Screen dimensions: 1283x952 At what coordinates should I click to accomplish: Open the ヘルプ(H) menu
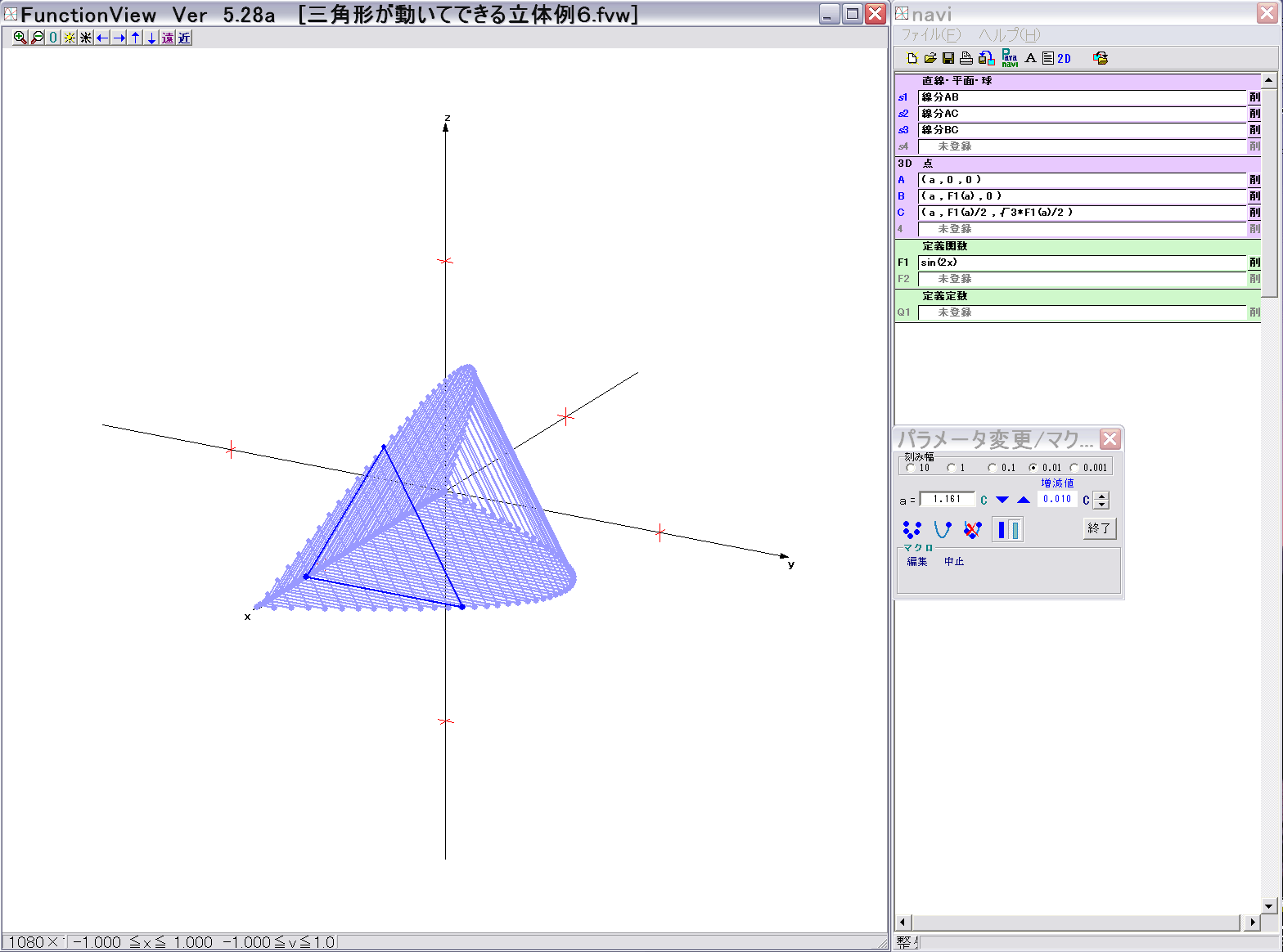(x=1009, y=35)
